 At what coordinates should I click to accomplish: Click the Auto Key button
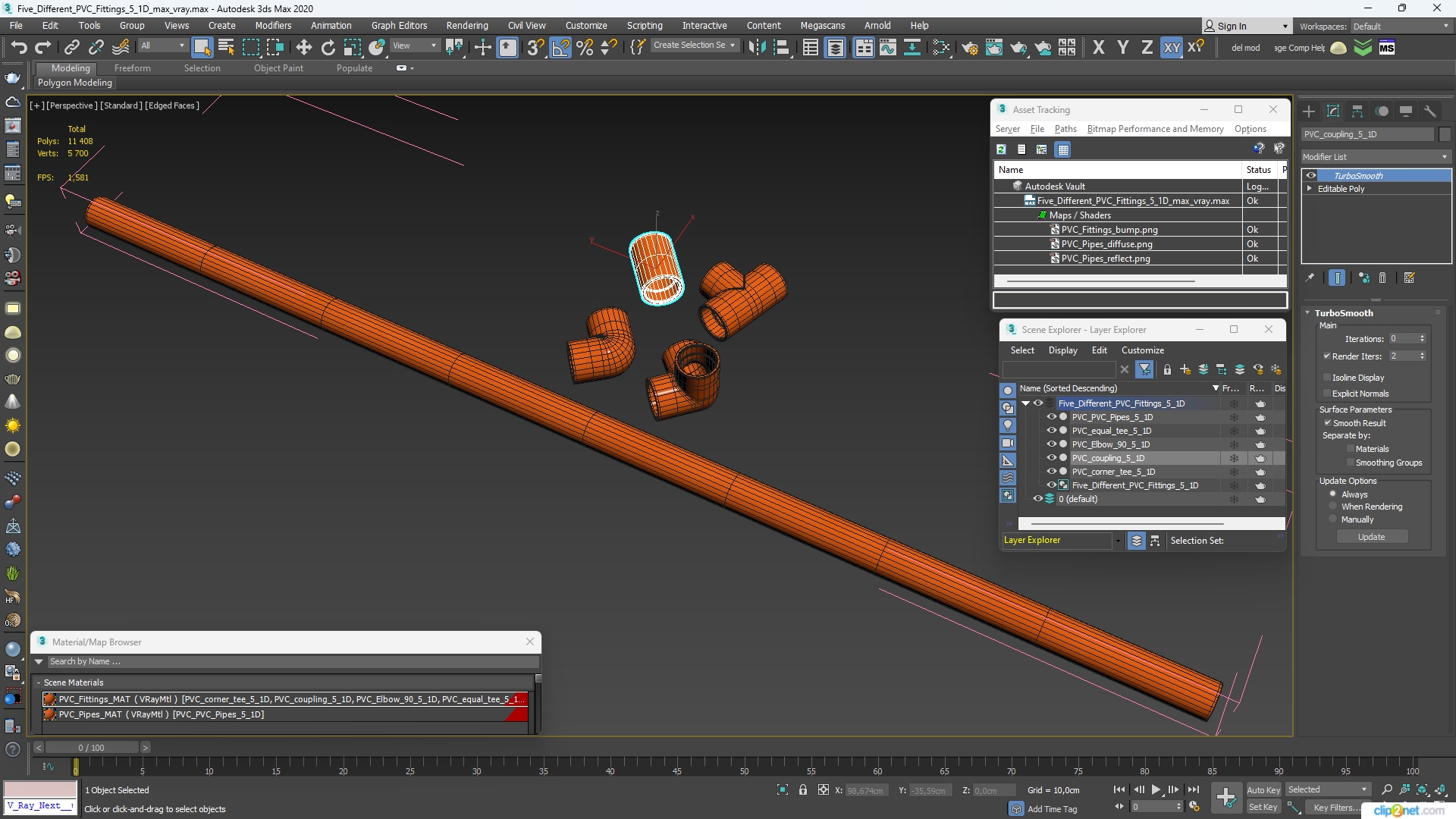point(1263,789)
